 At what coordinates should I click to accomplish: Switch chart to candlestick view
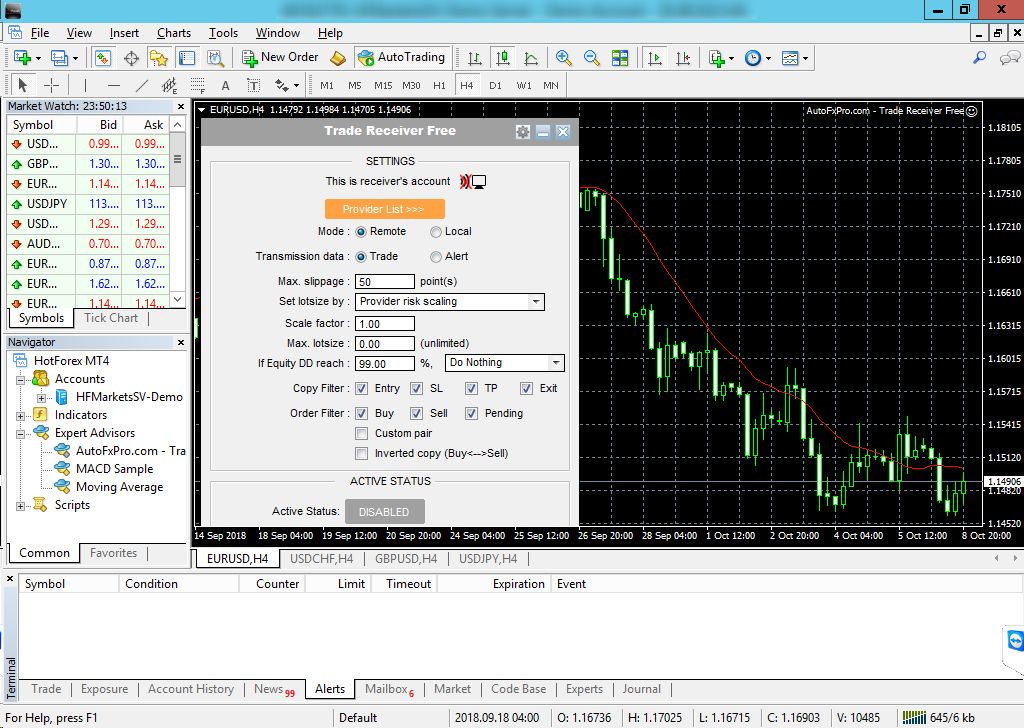click(x=503, y=58)
